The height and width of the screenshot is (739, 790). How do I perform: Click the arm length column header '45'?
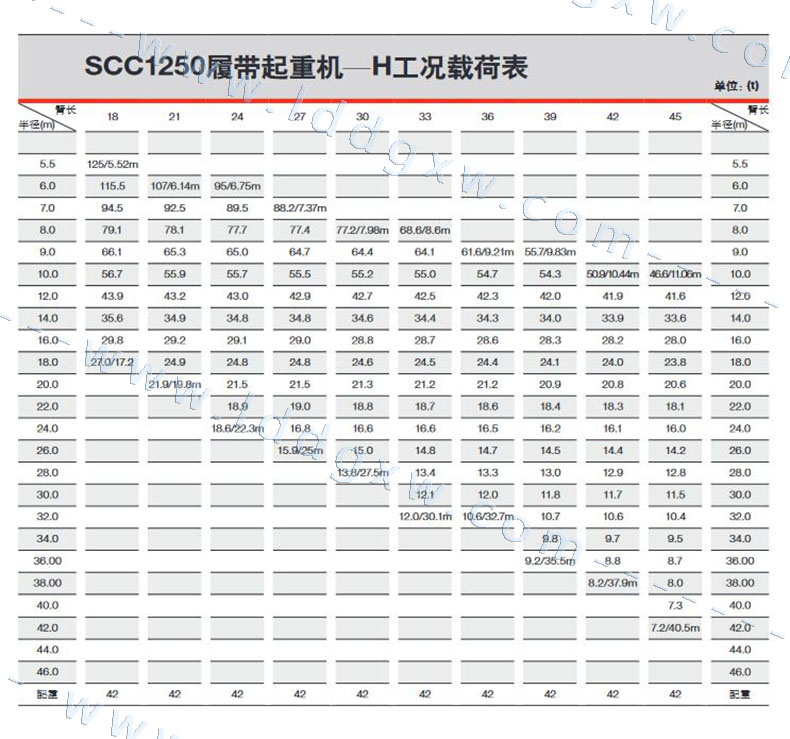675,117
